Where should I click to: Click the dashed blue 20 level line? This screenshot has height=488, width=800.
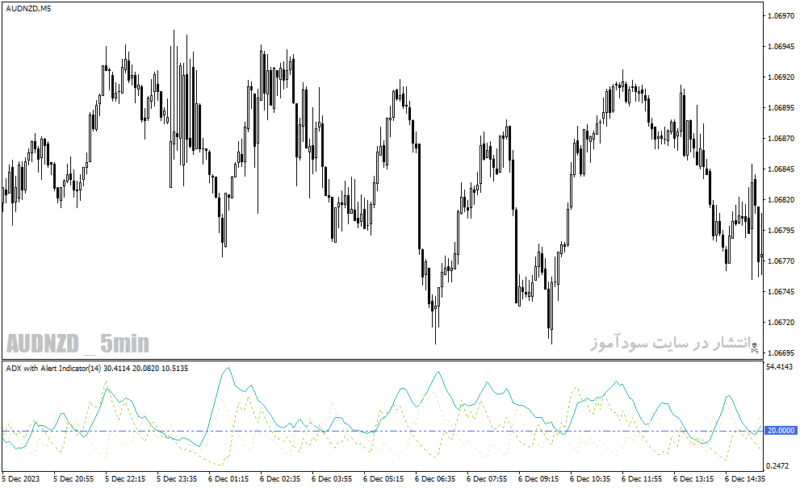coord(383,431)
